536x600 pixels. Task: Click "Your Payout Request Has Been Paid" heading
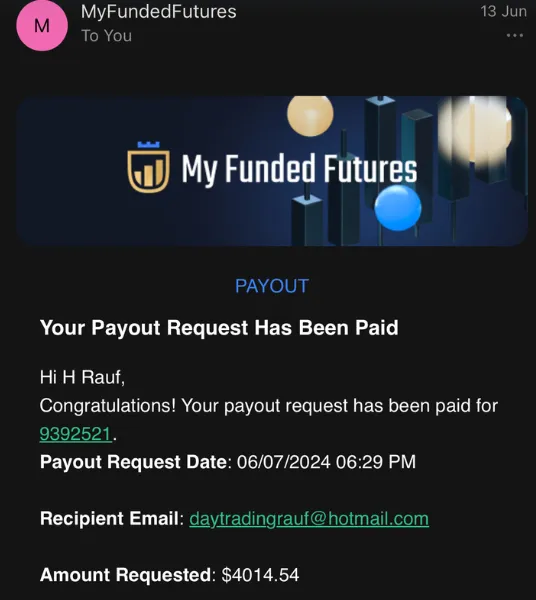[219, 328]
